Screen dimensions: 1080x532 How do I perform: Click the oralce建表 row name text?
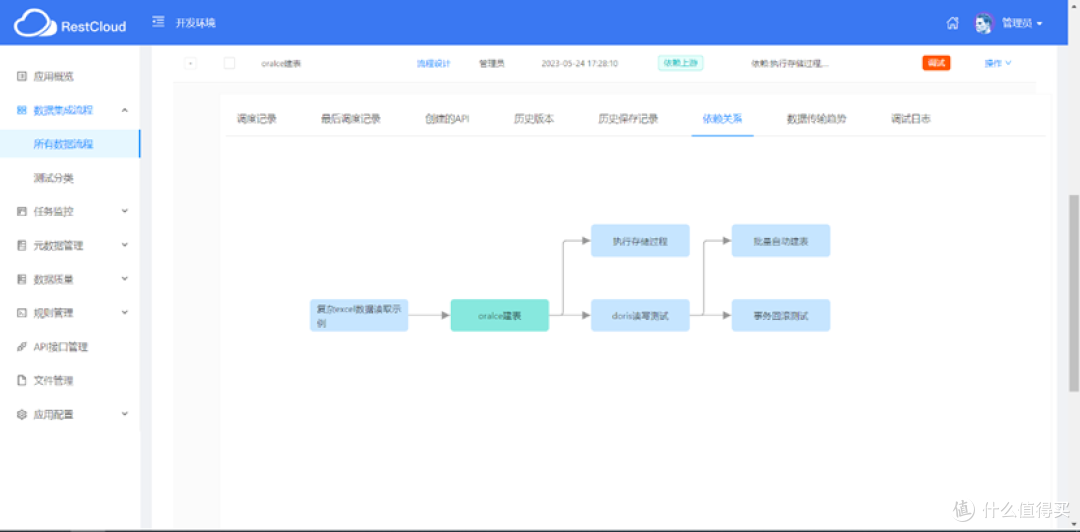coord(281,63)
